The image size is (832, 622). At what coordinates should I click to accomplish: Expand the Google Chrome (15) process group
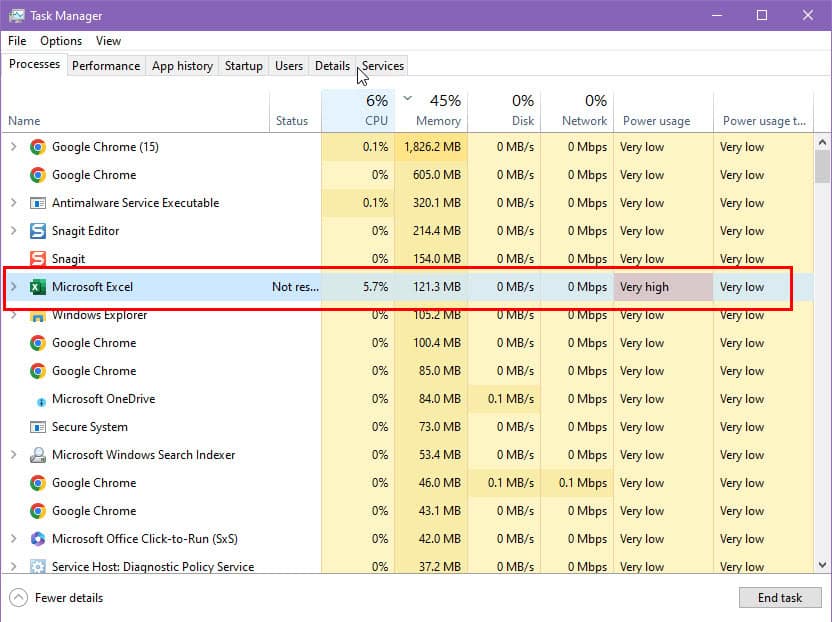(x=14, y=146)
